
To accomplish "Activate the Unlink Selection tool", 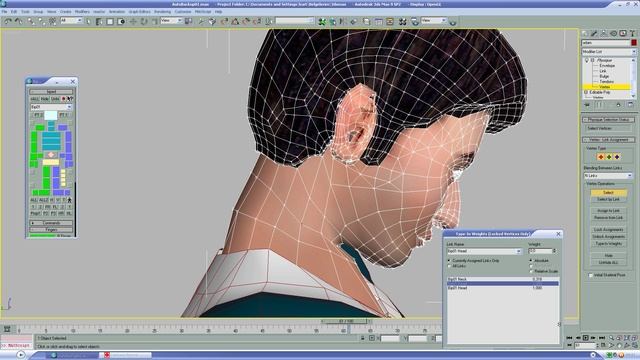I will [42, 21].
